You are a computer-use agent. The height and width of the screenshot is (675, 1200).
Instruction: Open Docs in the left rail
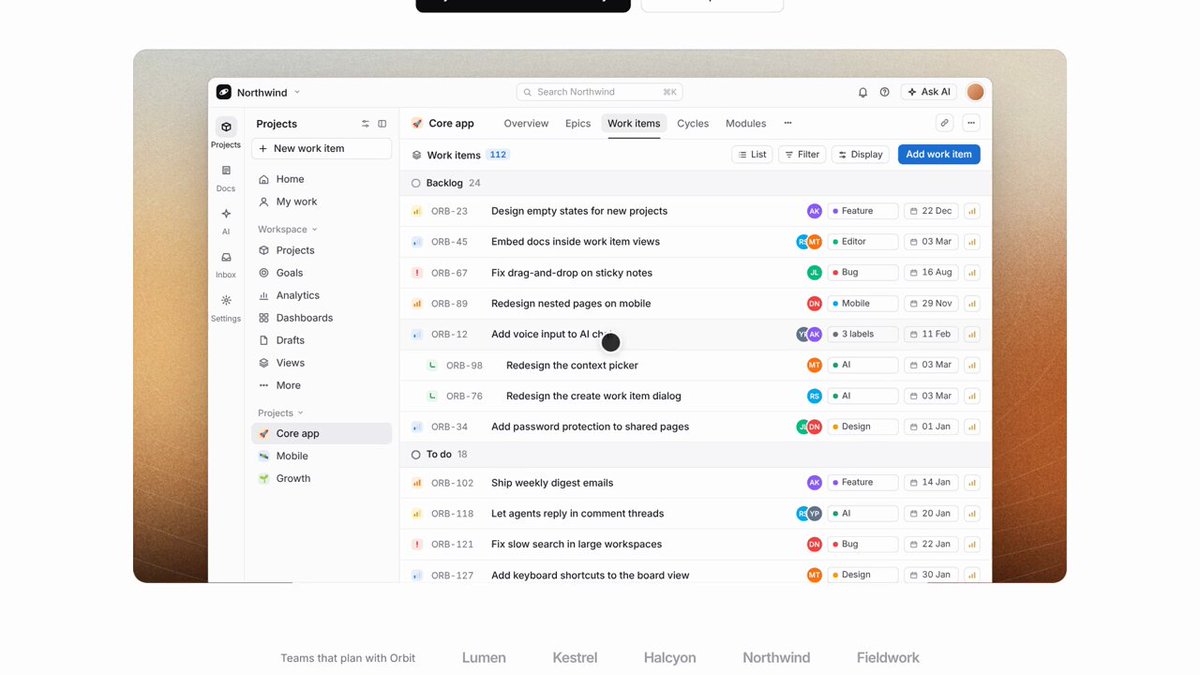click(226, 177)
